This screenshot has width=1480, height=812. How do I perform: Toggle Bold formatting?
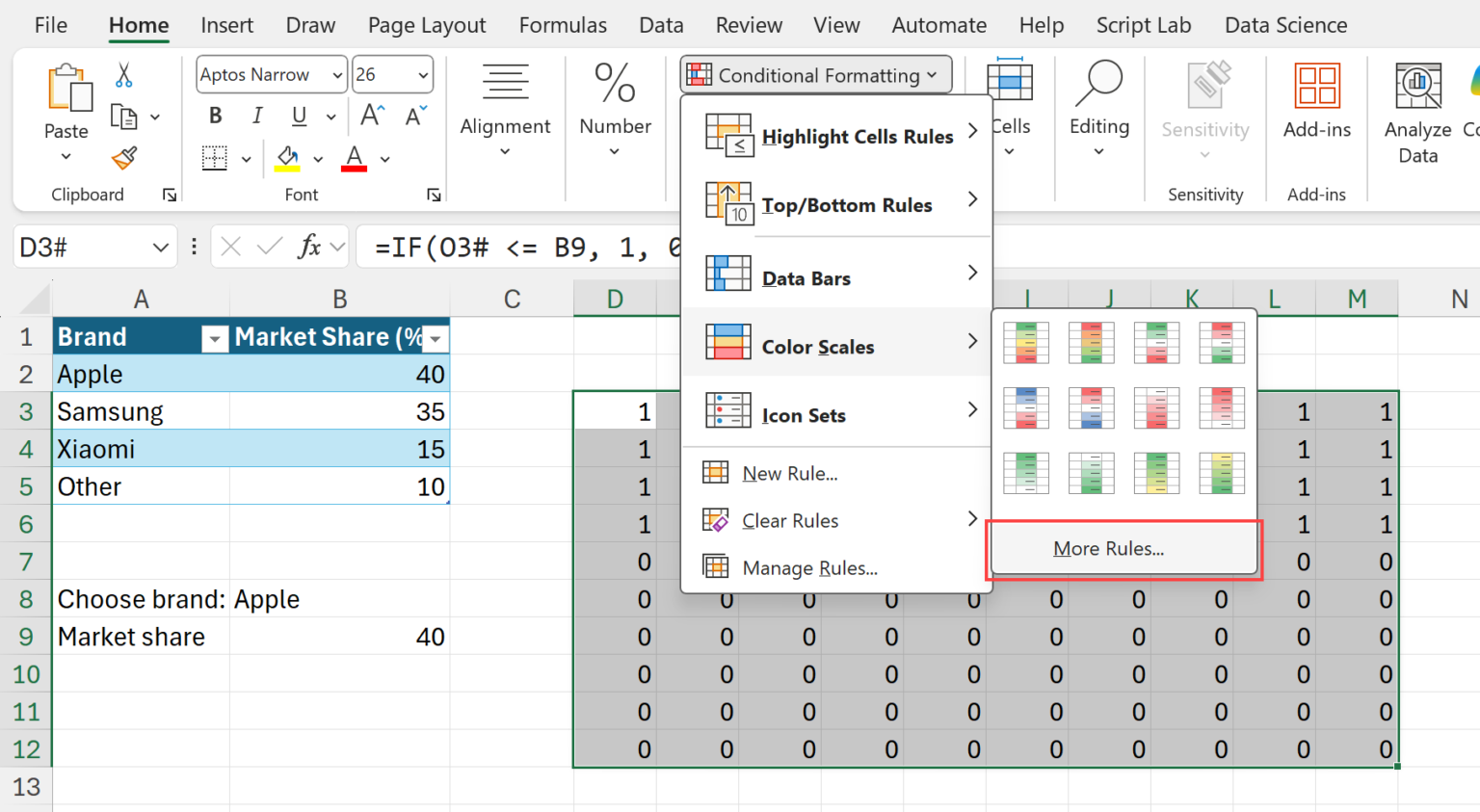click(215, 117)
